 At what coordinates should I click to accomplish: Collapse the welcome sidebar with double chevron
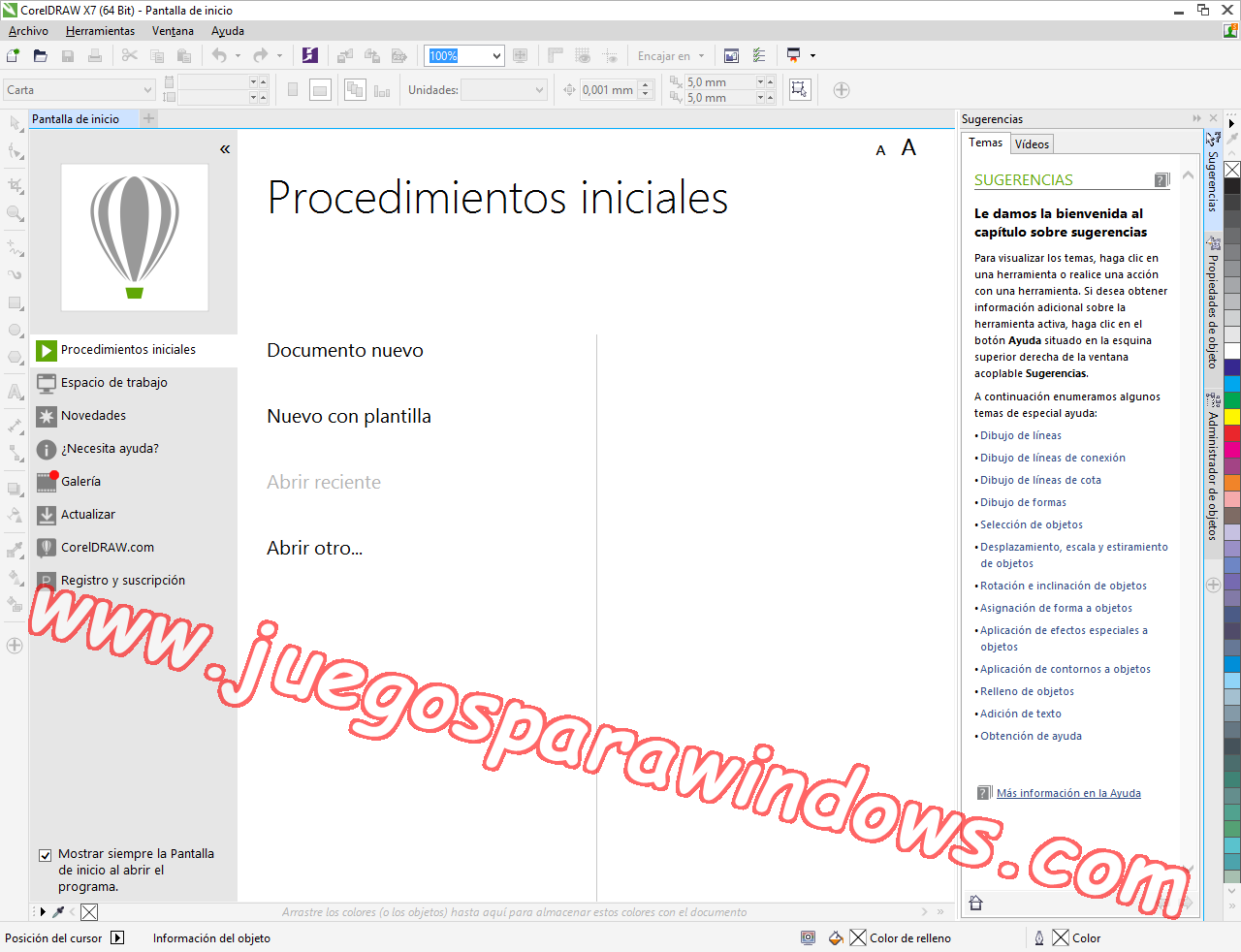pos(225,149)
